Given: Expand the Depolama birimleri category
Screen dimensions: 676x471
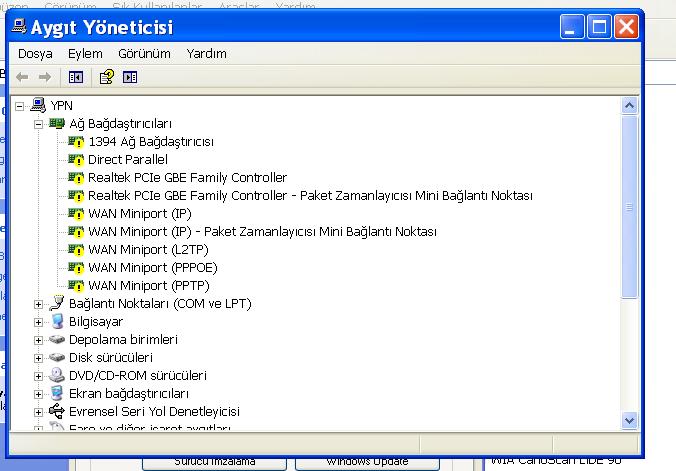Looking at the screenshot, I should pos(38,340).
